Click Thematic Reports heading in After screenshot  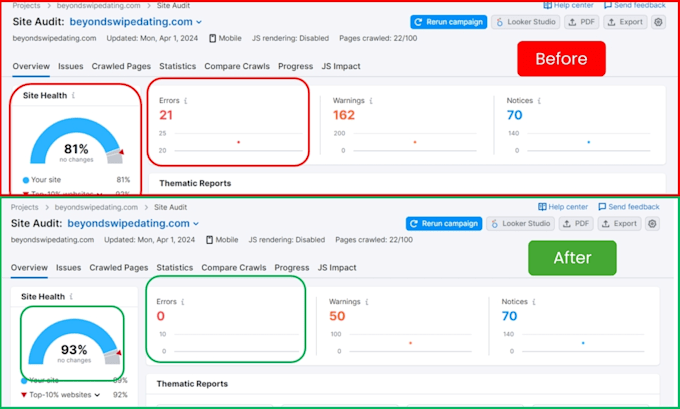(x=192, y=384)
